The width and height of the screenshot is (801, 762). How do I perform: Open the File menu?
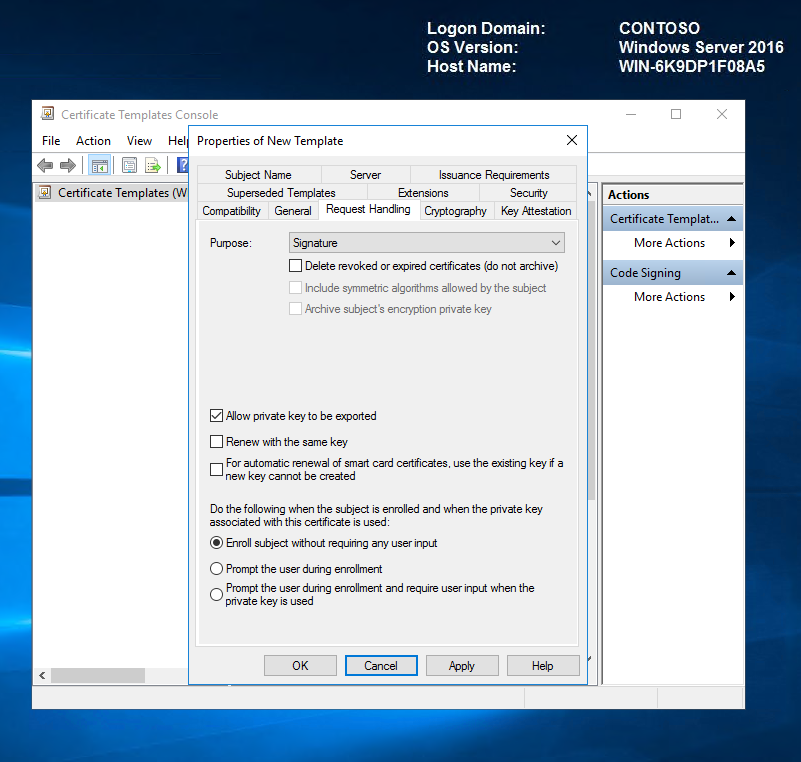(x=51, y=140)
